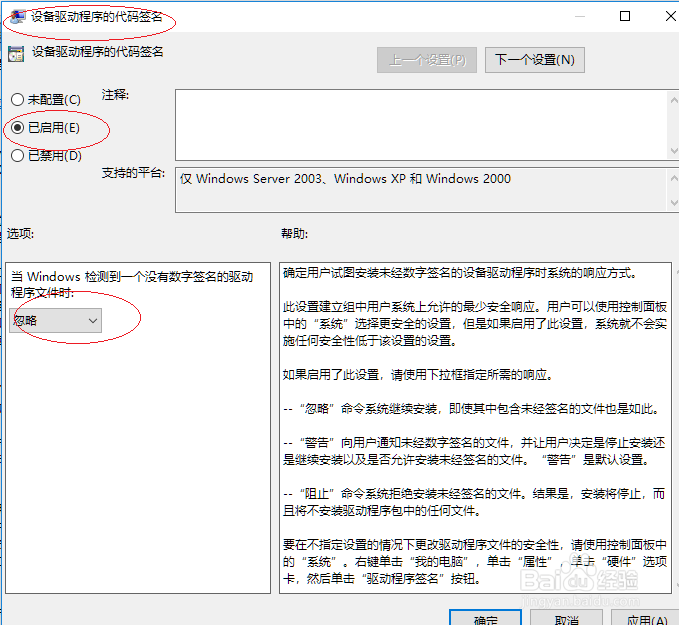The image size is (679, 625).
Task: Minimize the dialog window
Action: click(580, 16)
